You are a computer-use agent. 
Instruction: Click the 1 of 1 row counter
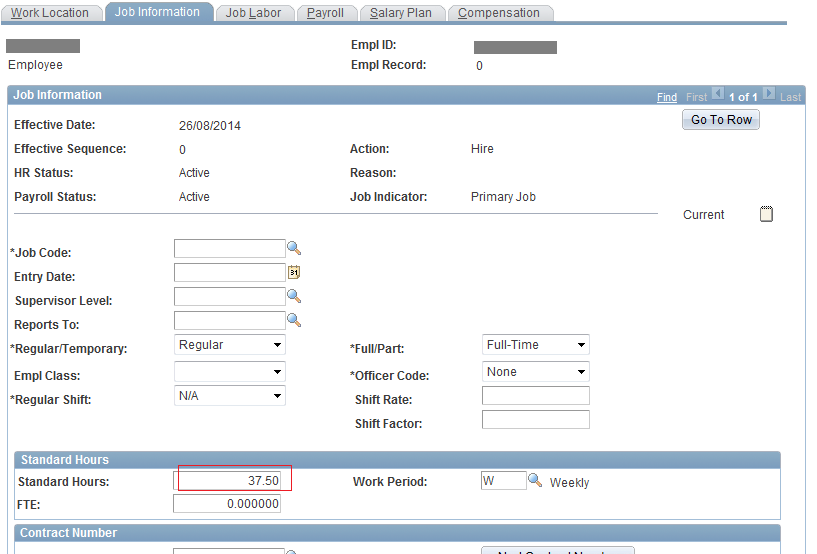tap(744, 97)
